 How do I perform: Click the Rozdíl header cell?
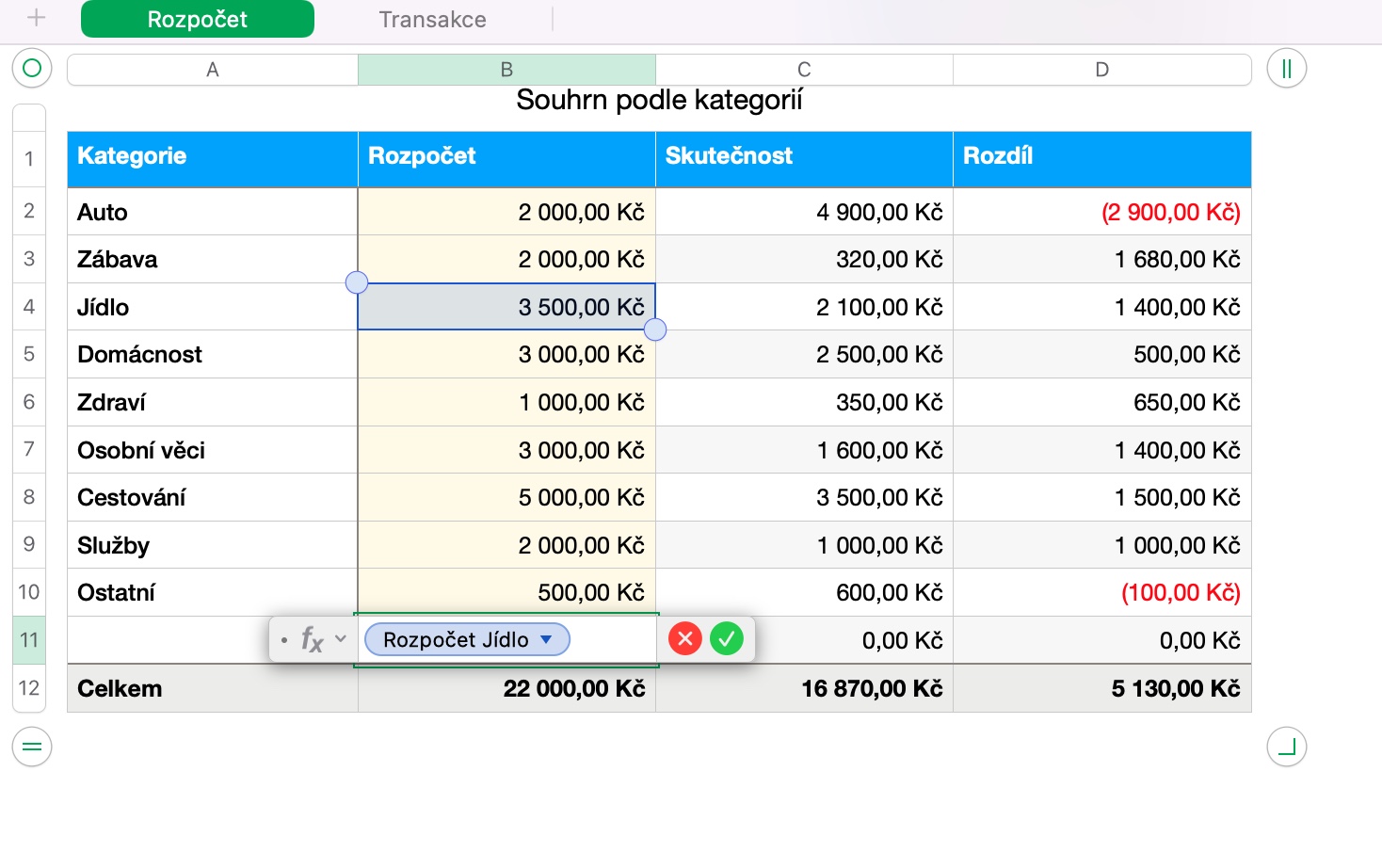tap(1102, 159)
